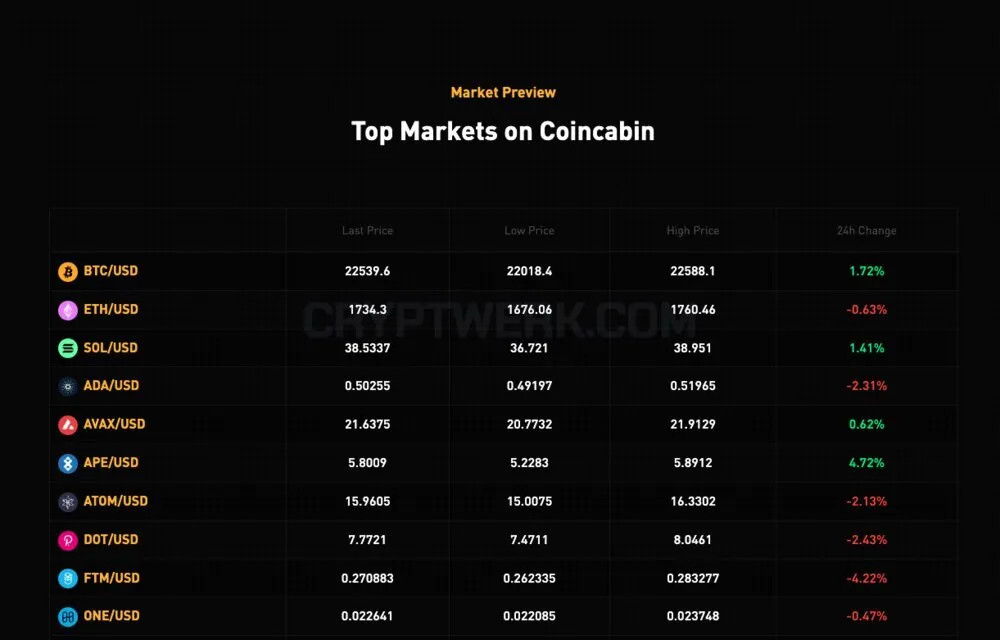Click the Cardano ADA coin icon
Screen dimensions: 1000x640
point(68,386)
